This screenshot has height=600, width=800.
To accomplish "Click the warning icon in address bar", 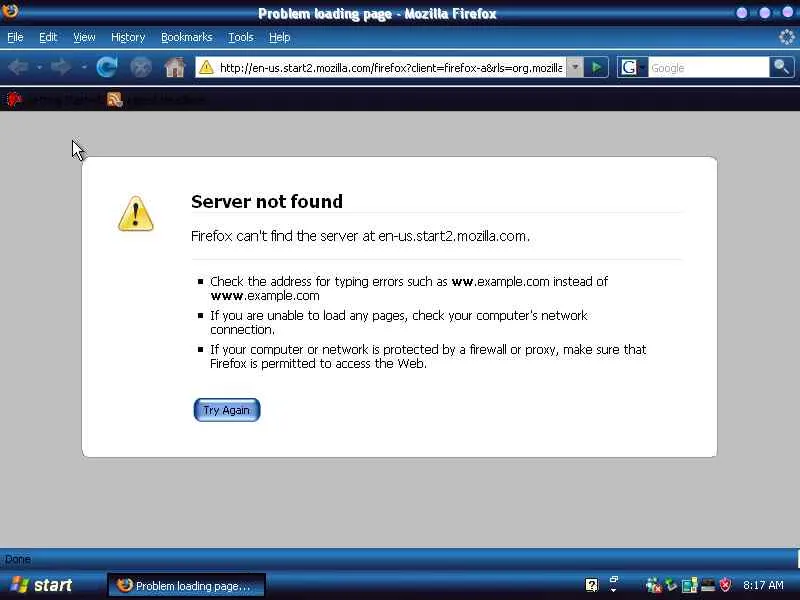I will pos(206,67).
